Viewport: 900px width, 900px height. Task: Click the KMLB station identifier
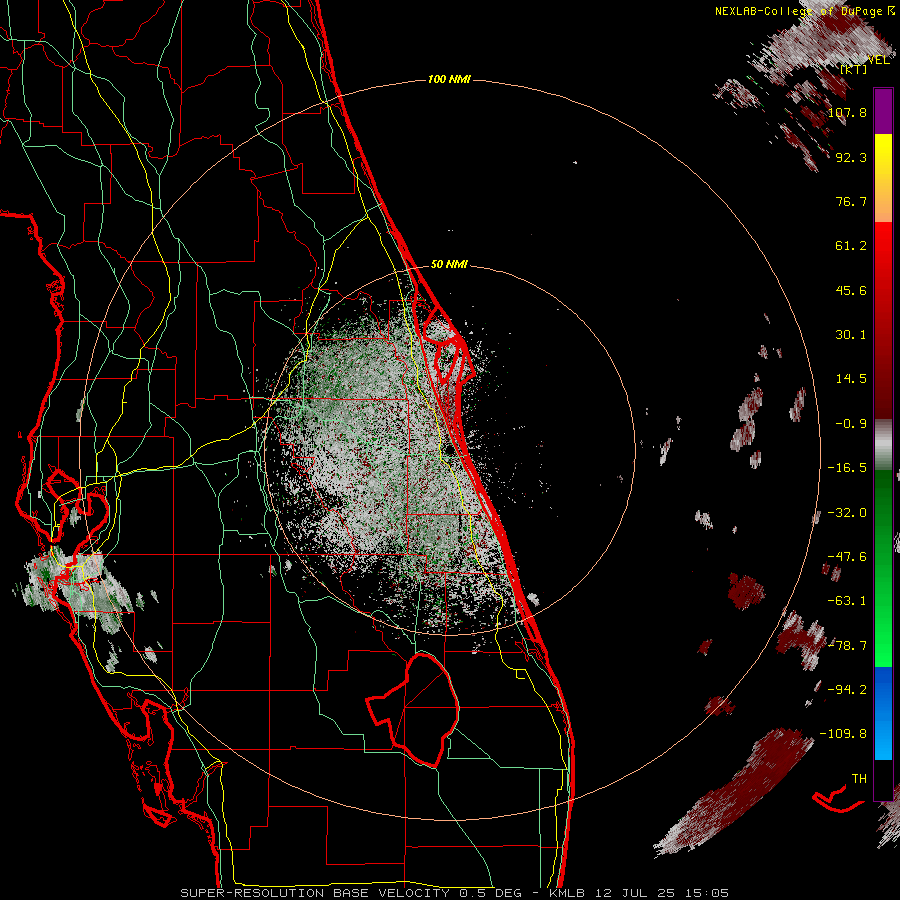point(567,893)
